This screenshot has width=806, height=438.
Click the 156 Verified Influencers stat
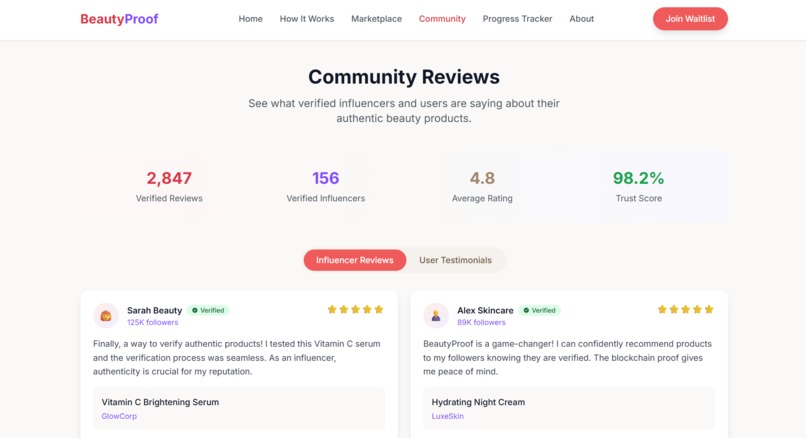[325, 186]
